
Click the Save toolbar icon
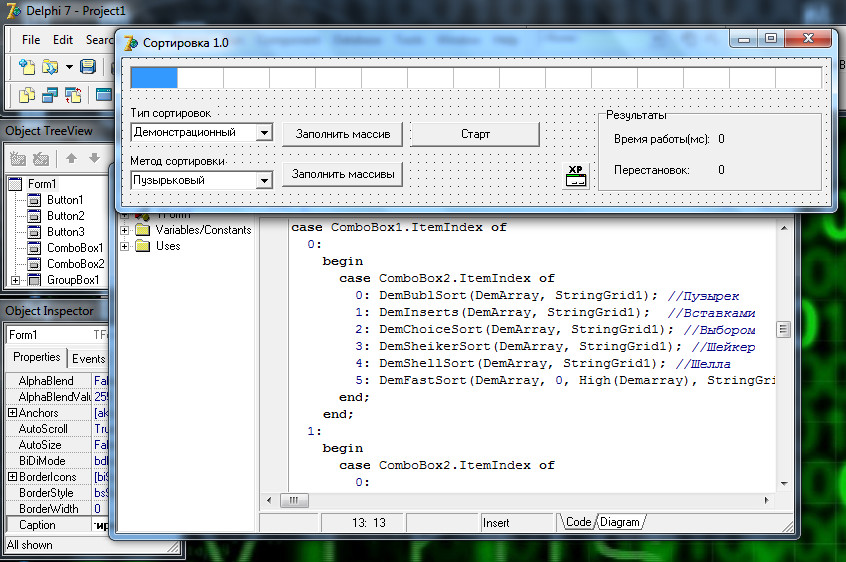[x=88, y=67]
